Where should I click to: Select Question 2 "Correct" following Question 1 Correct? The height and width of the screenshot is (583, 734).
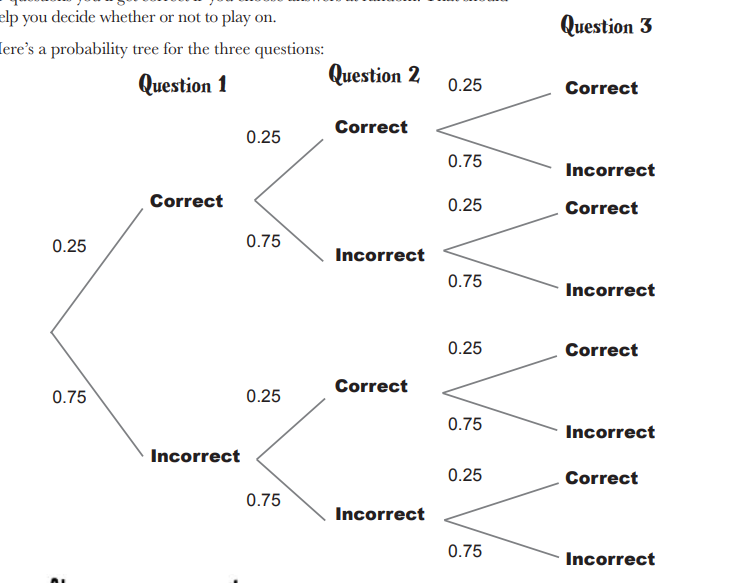click(x=371, y=127)
